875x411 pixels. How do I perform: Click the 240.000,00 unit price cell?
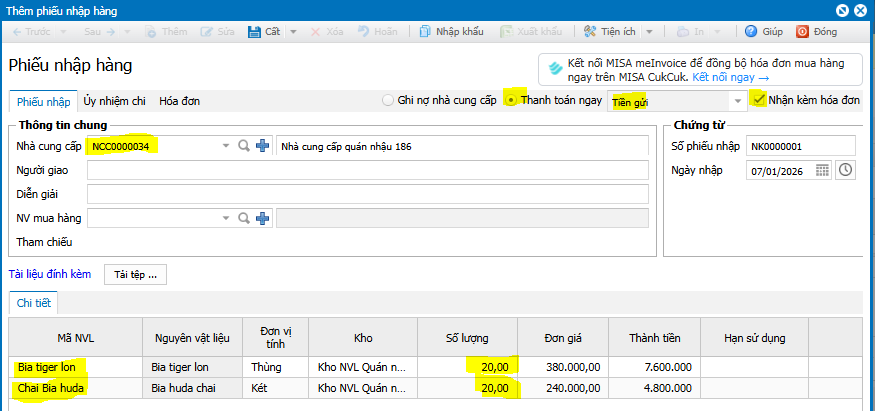563,388
